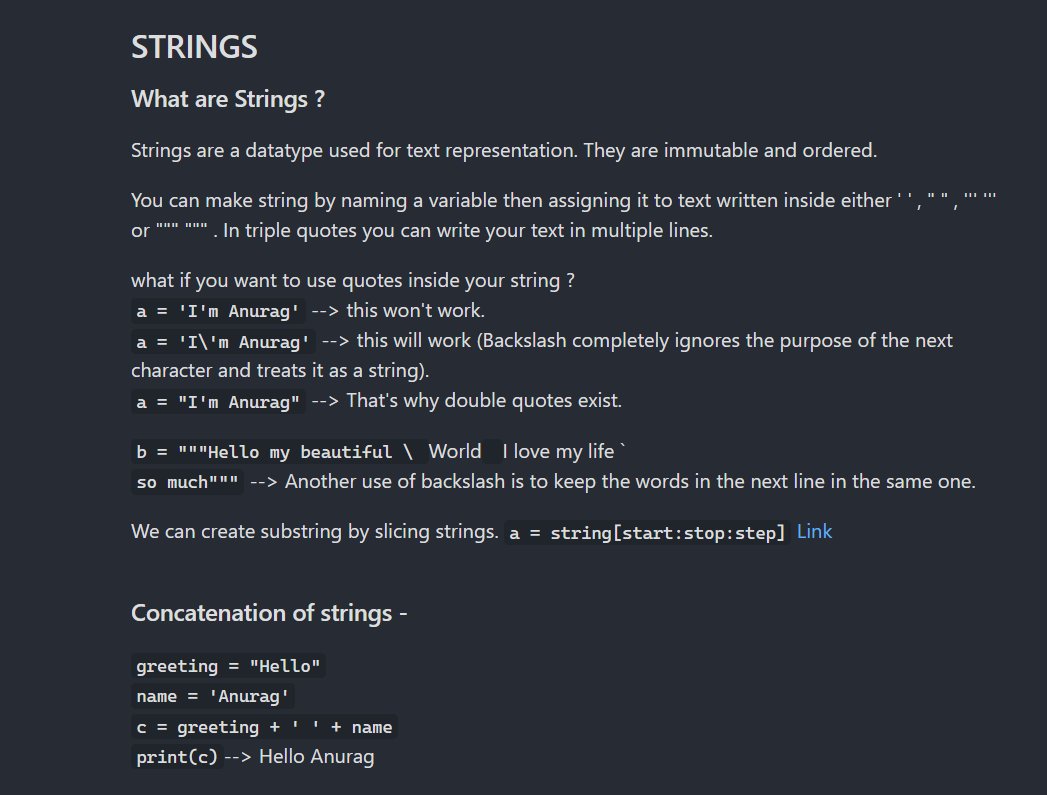Click the line "what if you want to use quotes"
The height and width of the screenshot is (795, 1047).
353,280
